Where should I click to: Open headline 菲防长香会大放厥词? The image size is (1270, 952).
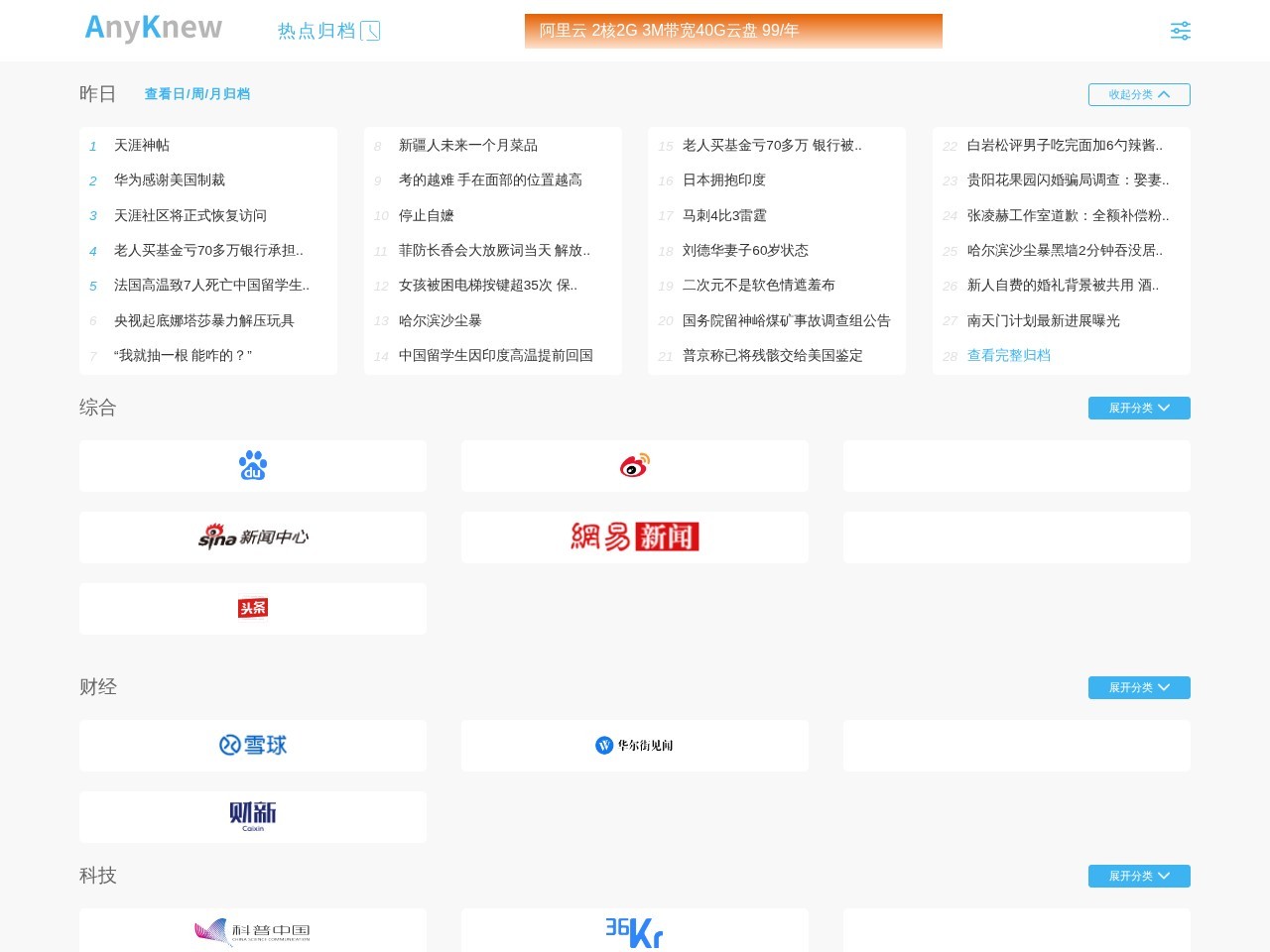coord(494,250)
